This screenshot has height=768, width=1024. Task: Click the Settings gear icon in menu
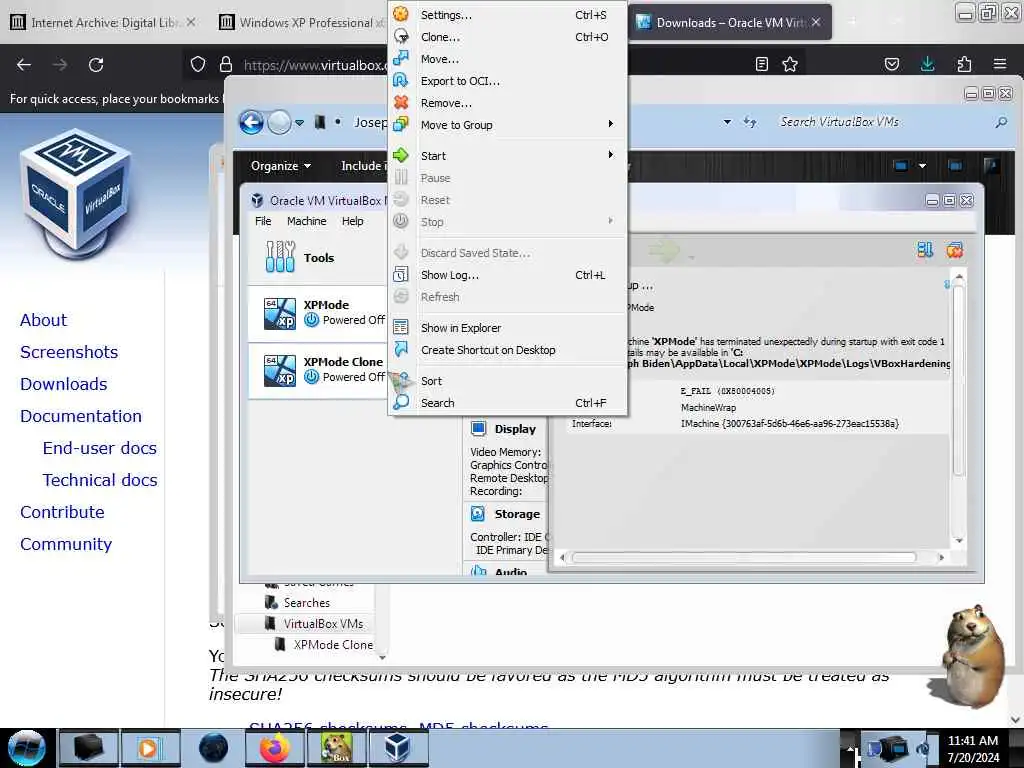click(x=401, y=14)
